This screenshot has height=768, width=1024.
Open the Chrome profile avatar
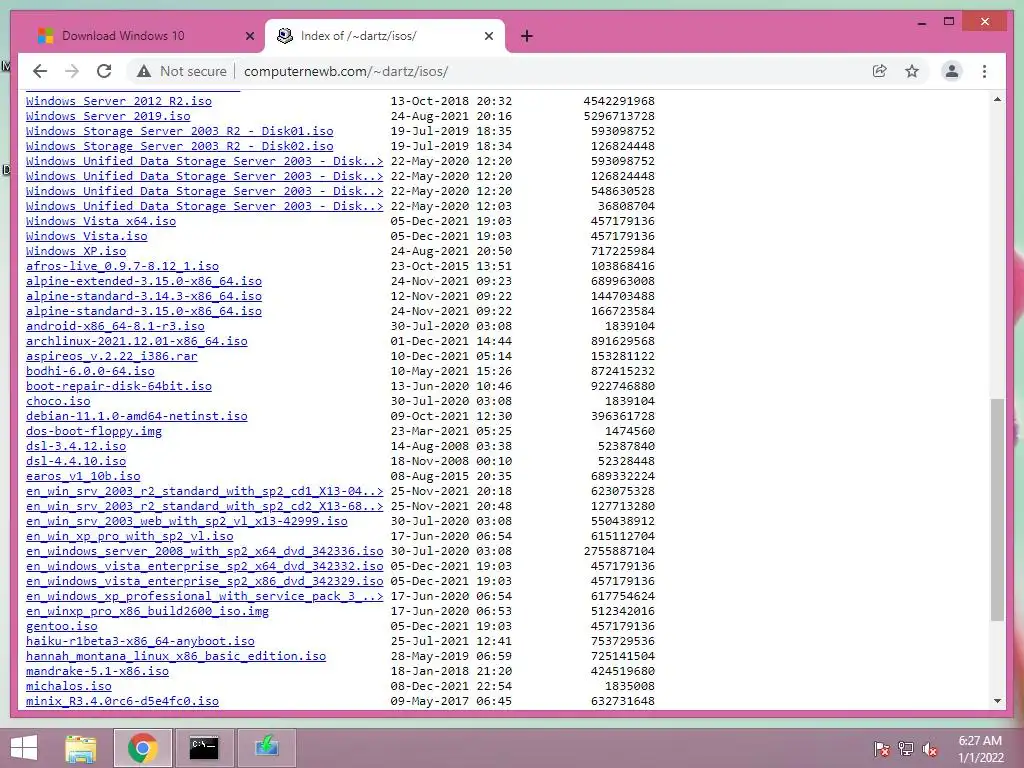(952, 71)
